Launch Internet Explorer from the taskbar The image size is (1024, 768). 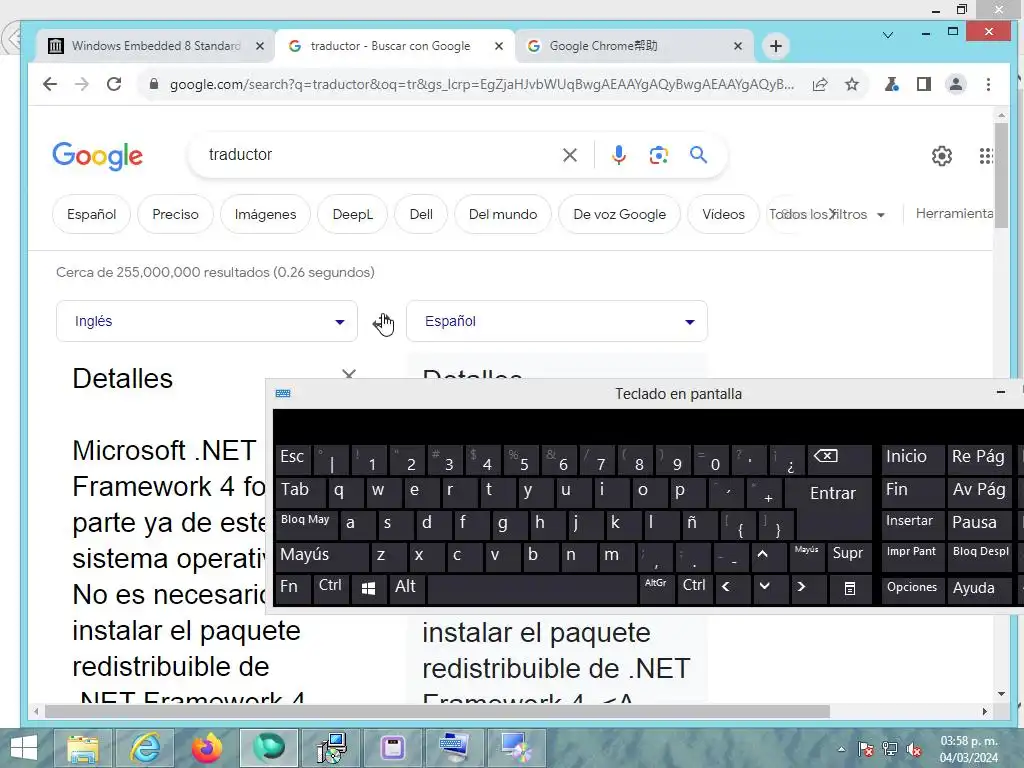click(145, 748)
